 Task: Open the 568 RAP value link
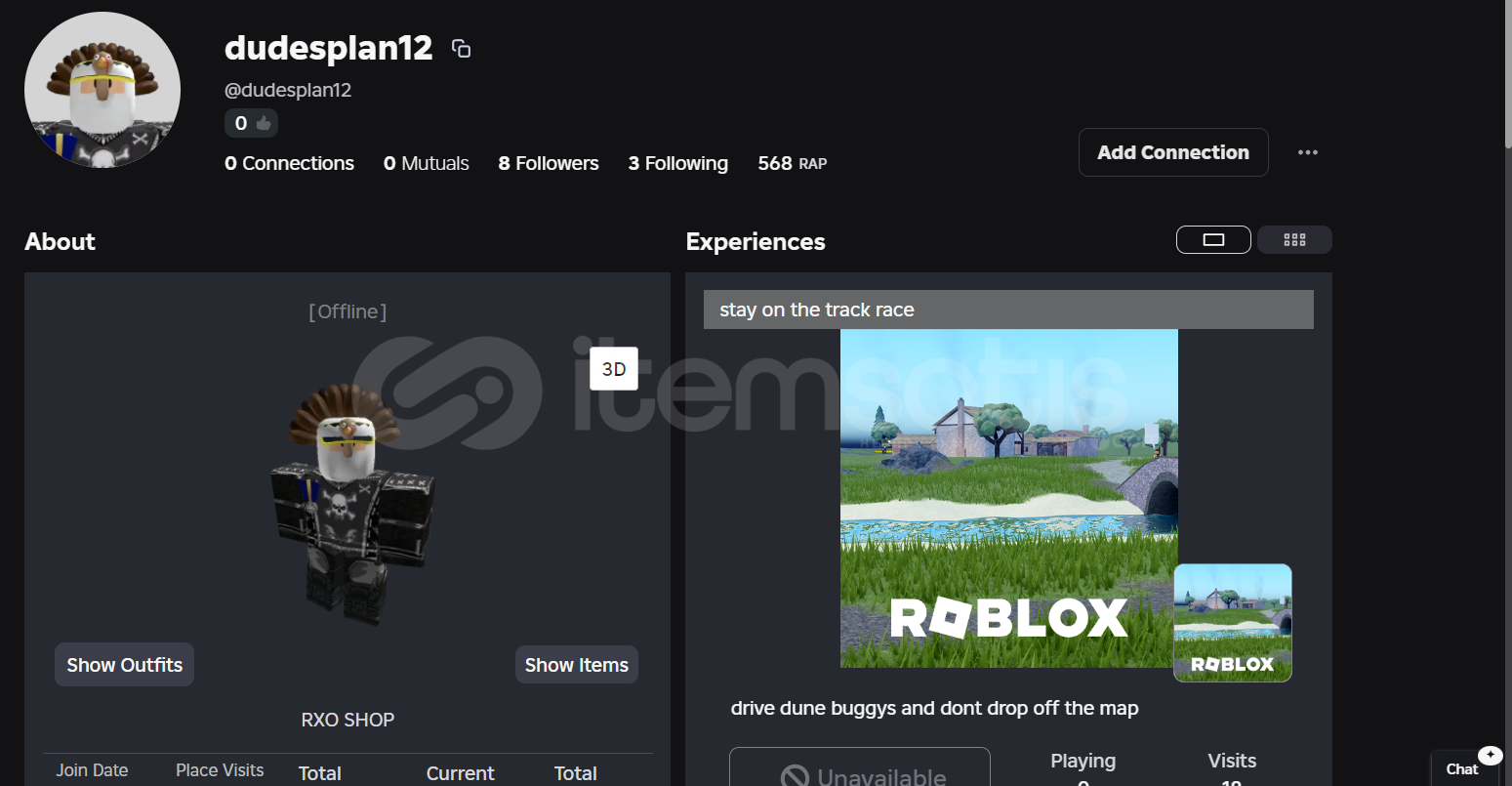click(793, 163)
